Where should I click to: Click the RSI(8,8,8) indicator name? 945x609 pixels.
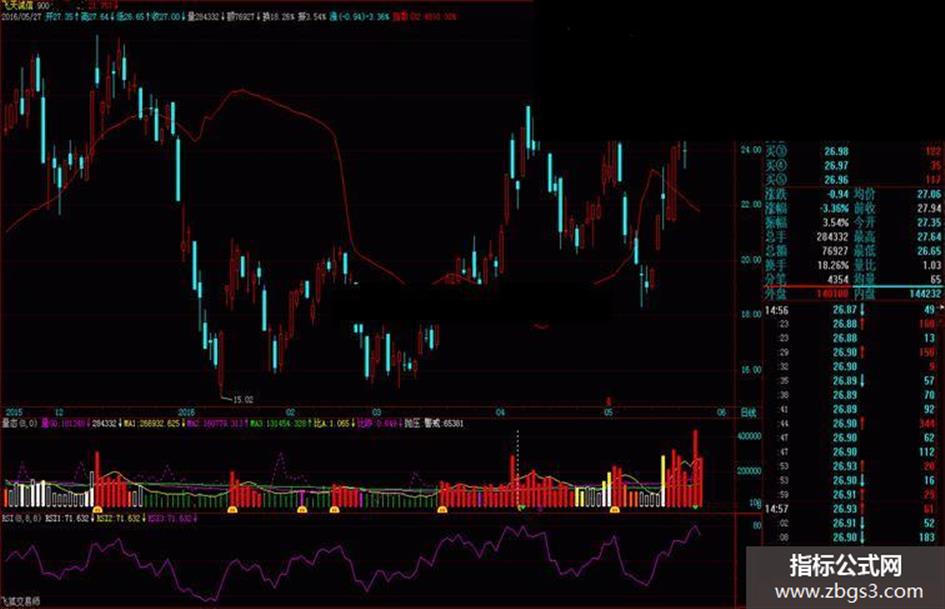coord(21,518)
